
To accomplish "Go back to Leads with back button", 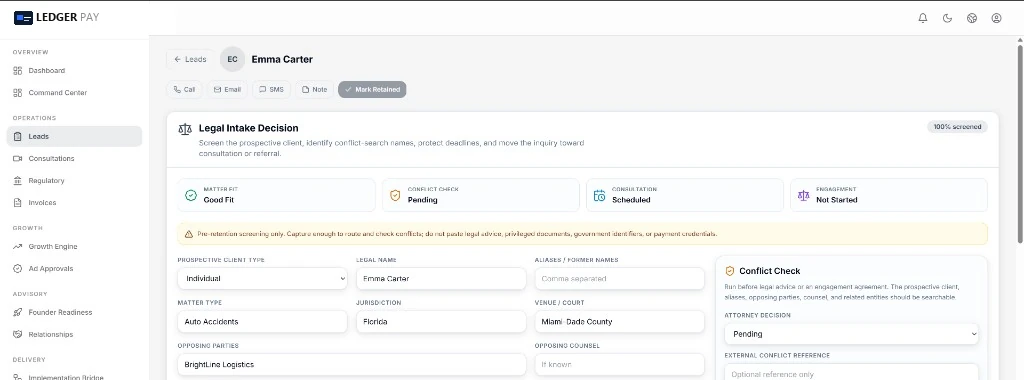I will tap(190, 59).
